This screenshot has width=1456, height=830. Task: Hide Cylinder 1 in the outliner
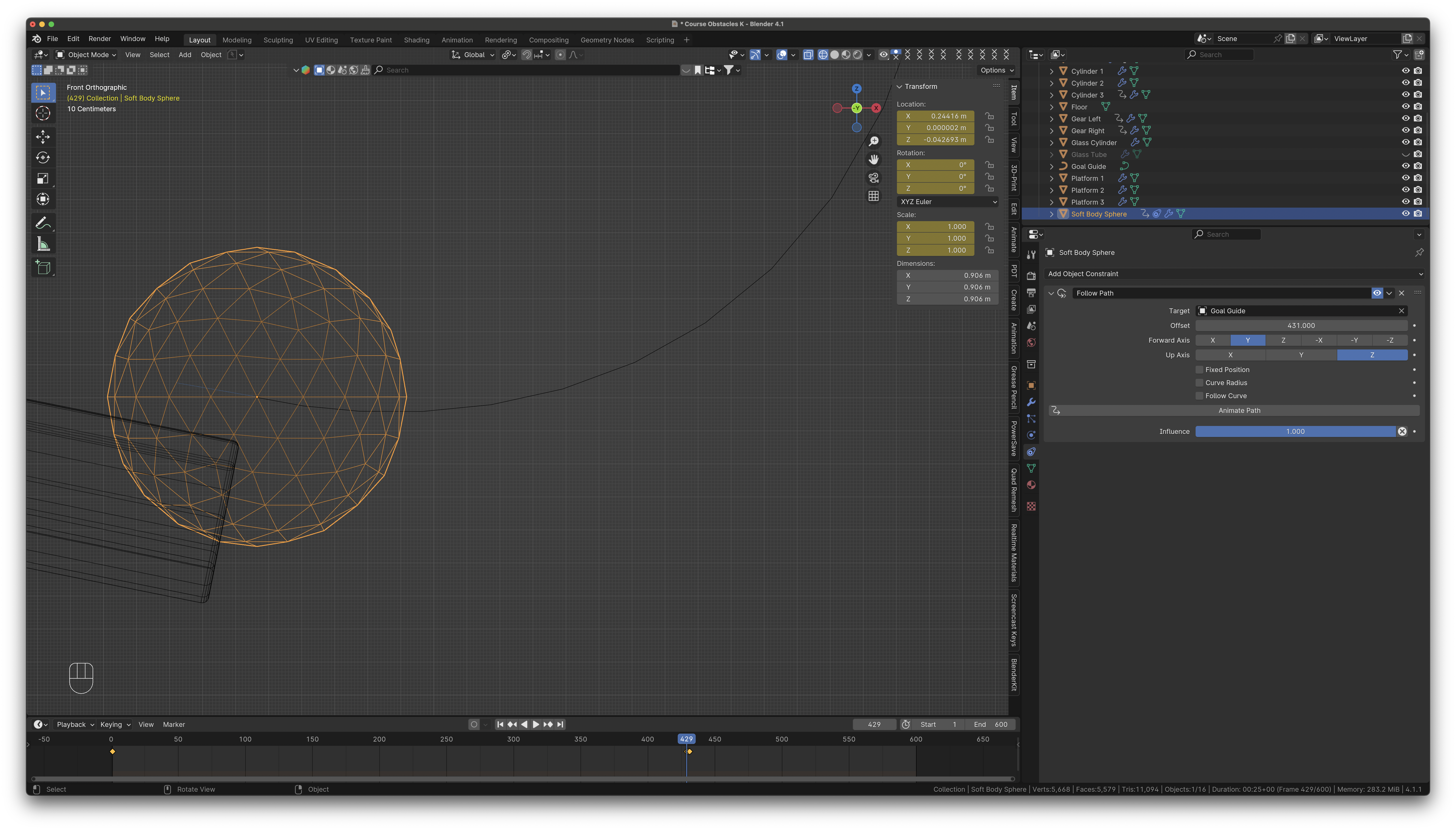(1405, 71)
